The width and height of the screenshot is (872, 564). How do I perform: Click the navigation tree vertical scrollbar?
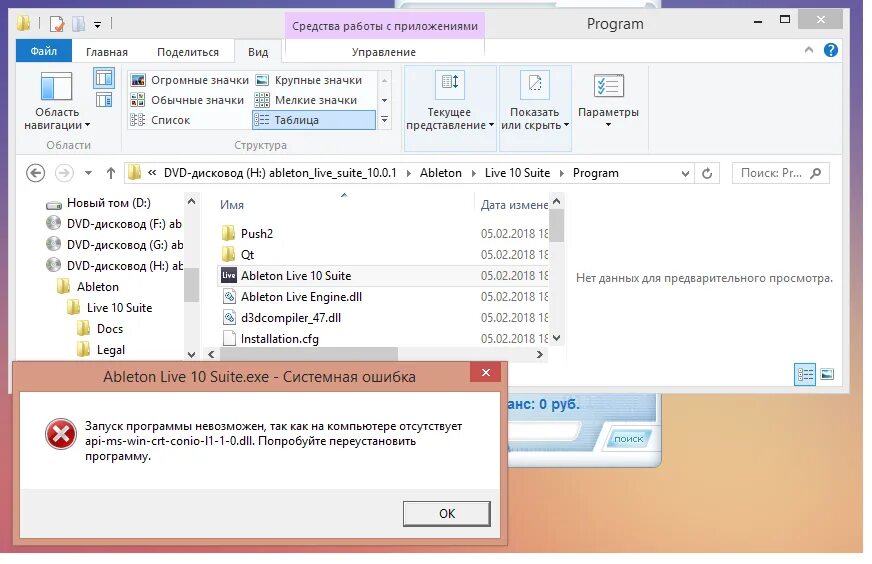click(x=191, y=284)
